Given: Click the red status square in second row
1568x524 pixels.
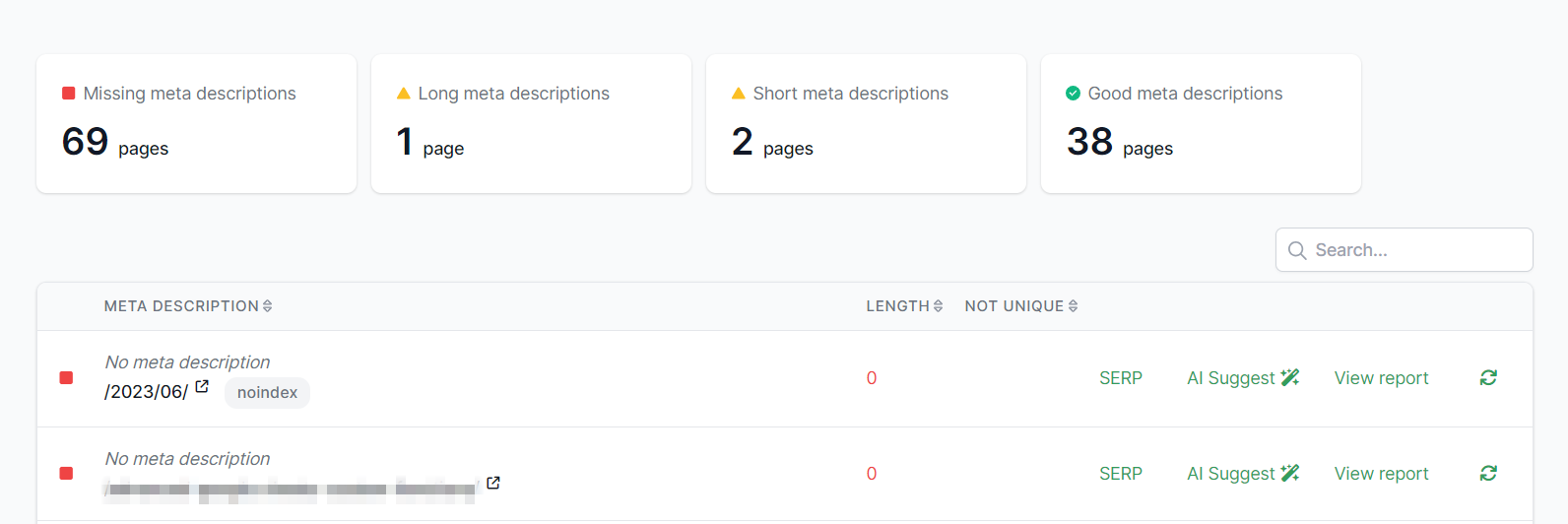Looking at the screenshot, I should coord(66,474).
